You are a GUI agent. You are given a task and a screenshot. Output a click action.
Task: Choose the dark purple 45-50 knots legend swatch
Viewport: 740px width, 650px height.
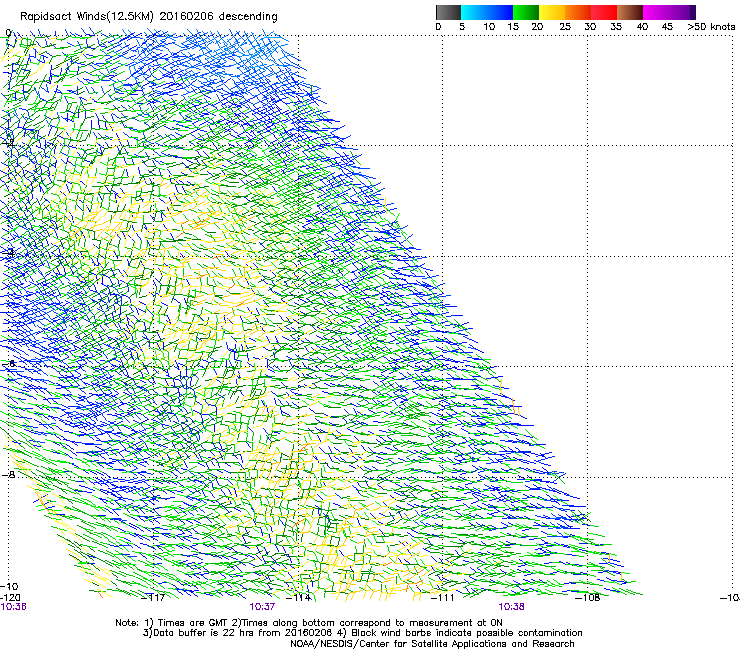[x=682, y=12]
